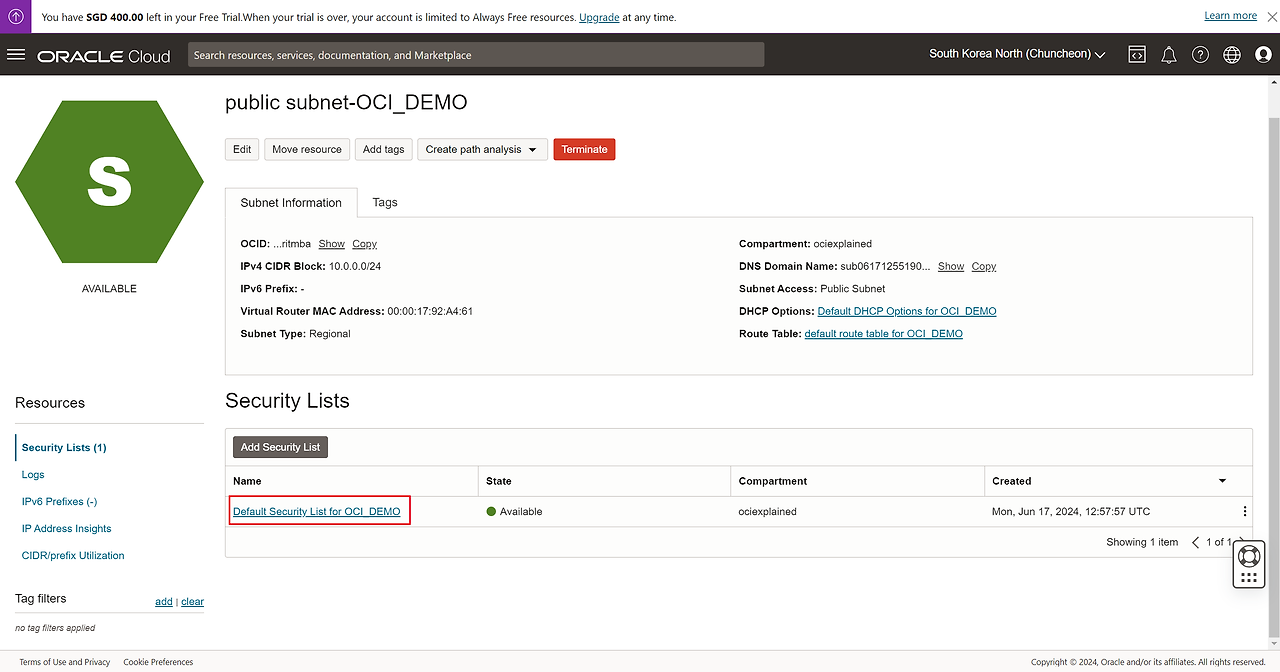Expand the South Korea North region selector
This screenshot has width=1280, height=672.
pos(1017,54)
